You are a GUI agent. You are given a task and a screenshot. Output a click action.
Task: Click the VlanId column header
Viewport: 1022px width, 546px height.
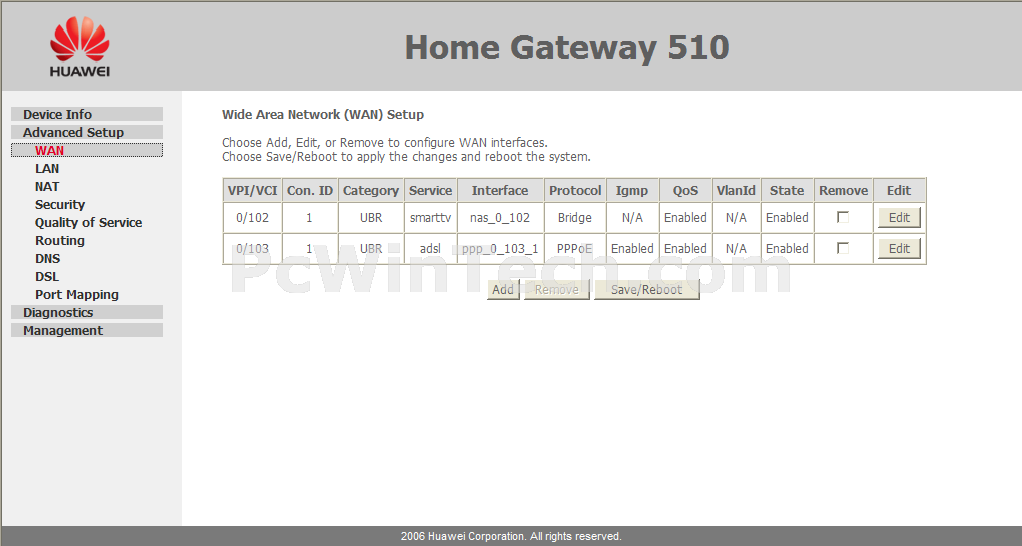(736, 190)
